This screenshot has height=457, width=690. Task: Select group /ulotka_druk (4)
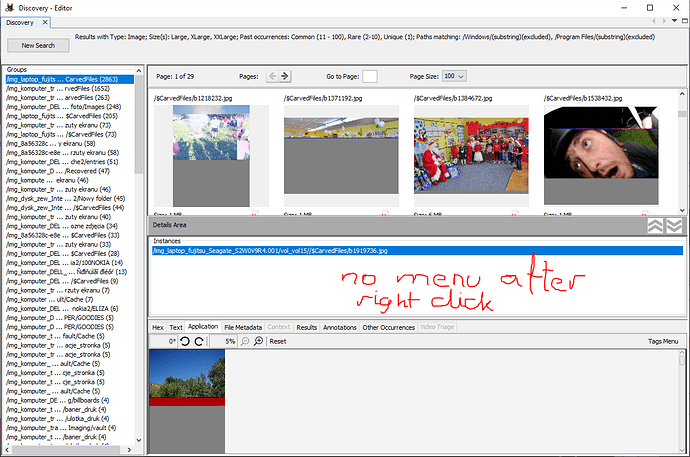[70, 419]
